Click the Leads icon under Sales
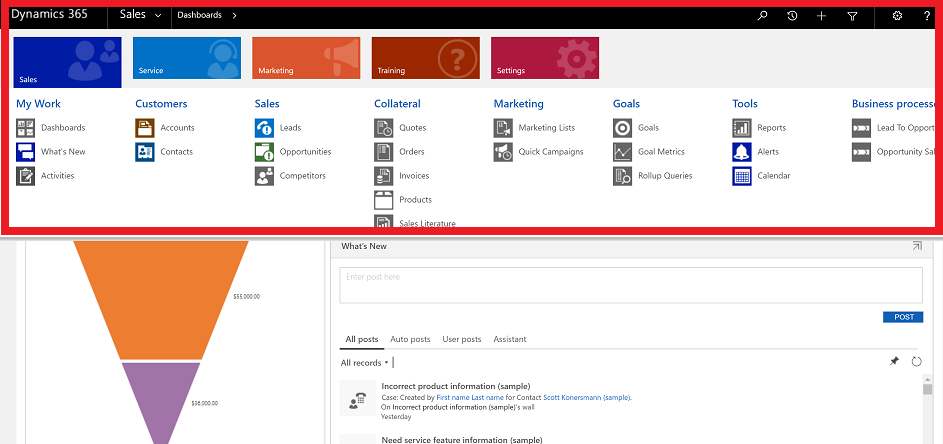Viewport: 943px width, 444px height. (x=264, y=128)
